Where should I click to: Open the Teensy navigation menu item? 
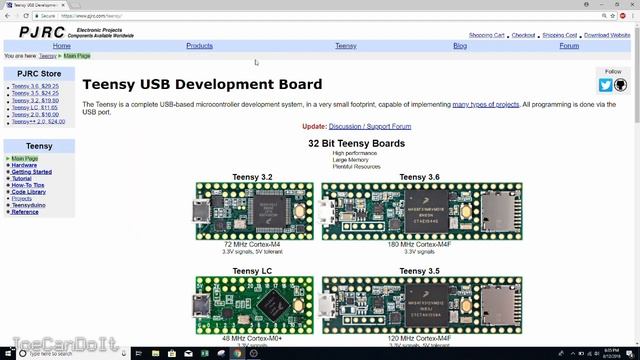coord(346,46)
